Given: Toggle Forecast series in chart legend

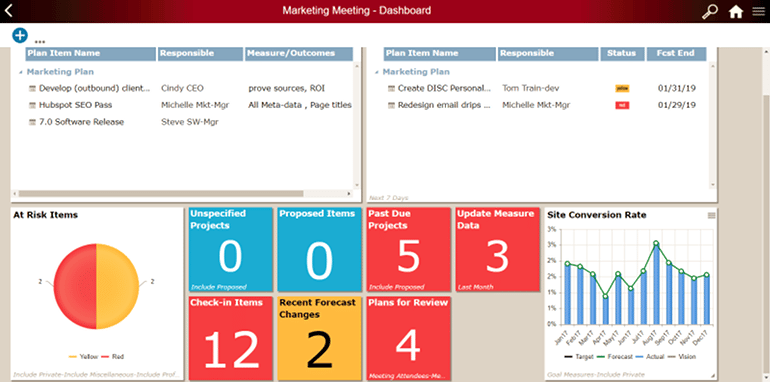Looking at the screenshot, I should (615, 357).
